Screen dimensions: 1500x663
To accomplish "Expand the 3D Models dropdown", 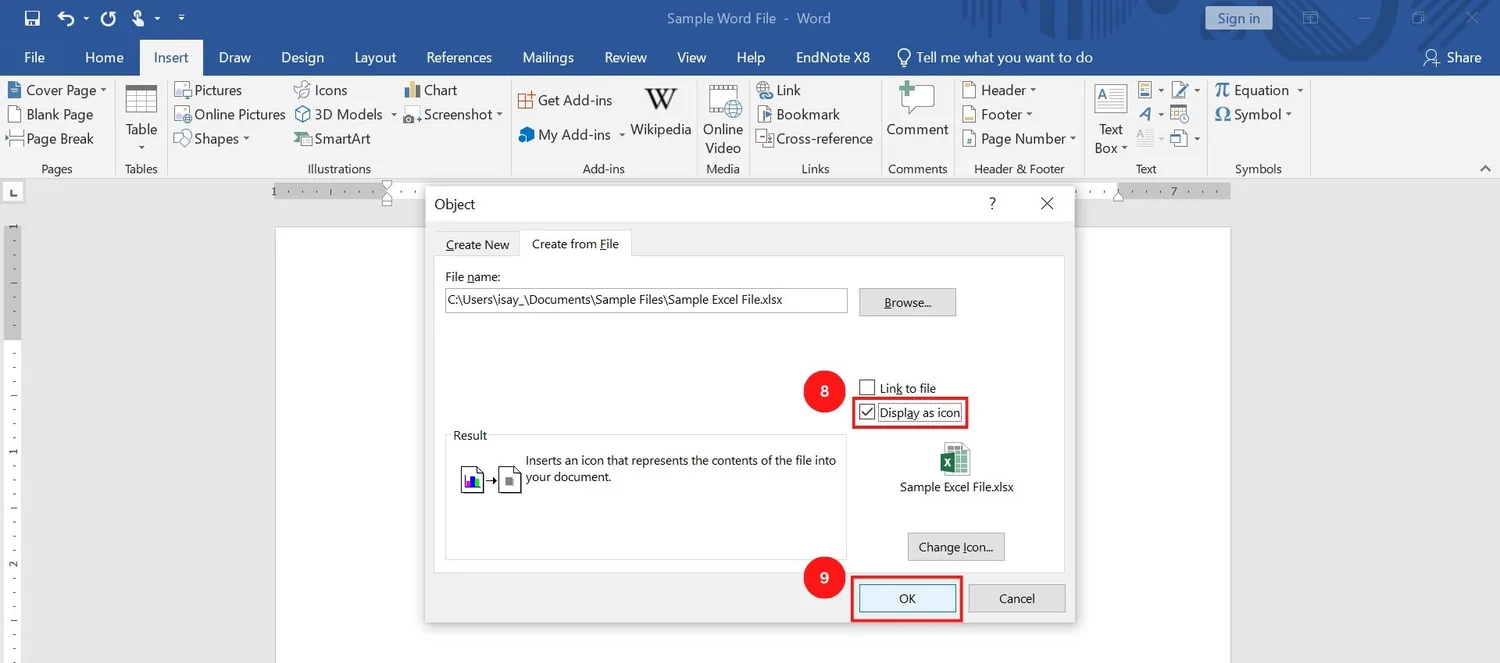I will click(x=393, y=114).
